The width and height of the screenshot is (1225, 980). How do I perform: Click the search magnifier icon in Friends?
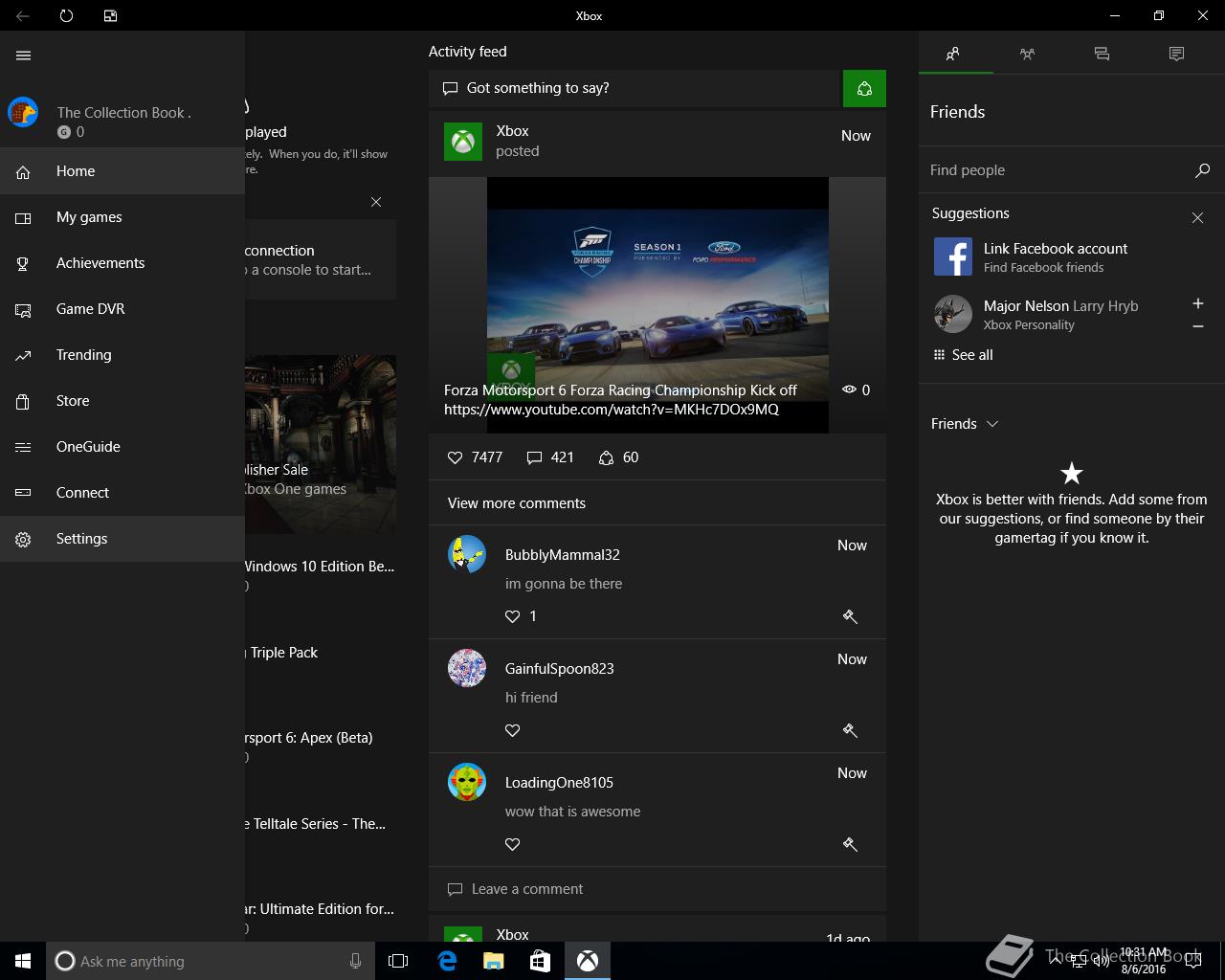click(1202, 170)
